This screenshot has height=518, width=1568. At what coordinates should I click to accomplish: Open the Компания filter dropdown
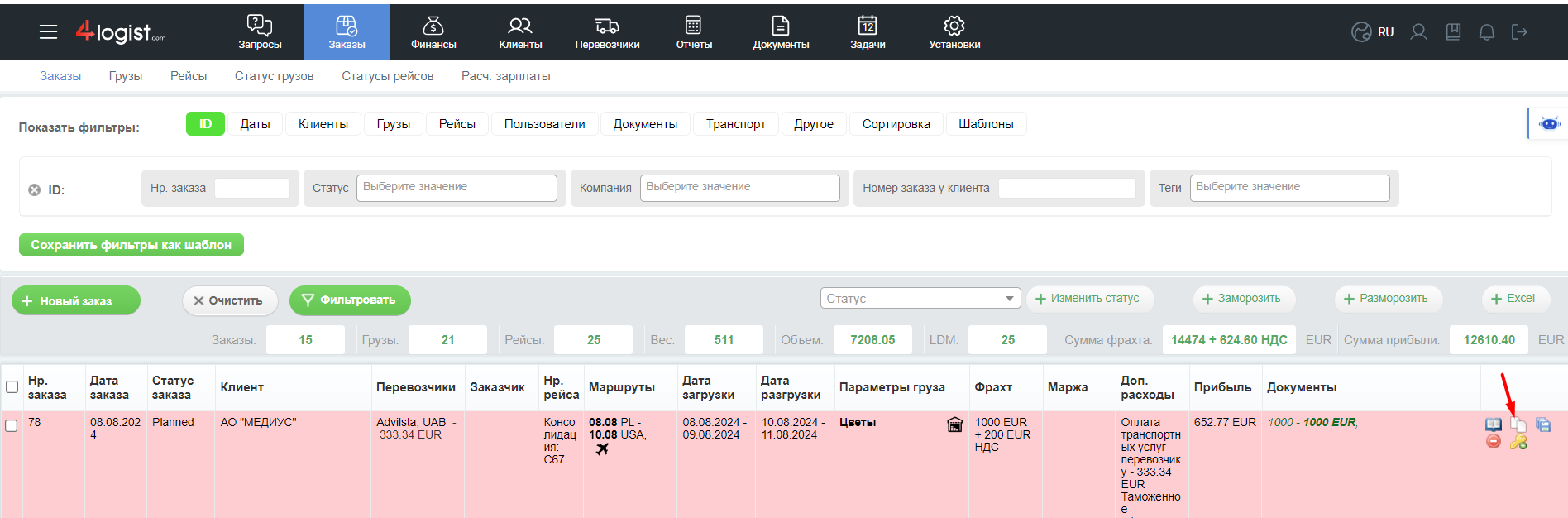tap(739, 188)
